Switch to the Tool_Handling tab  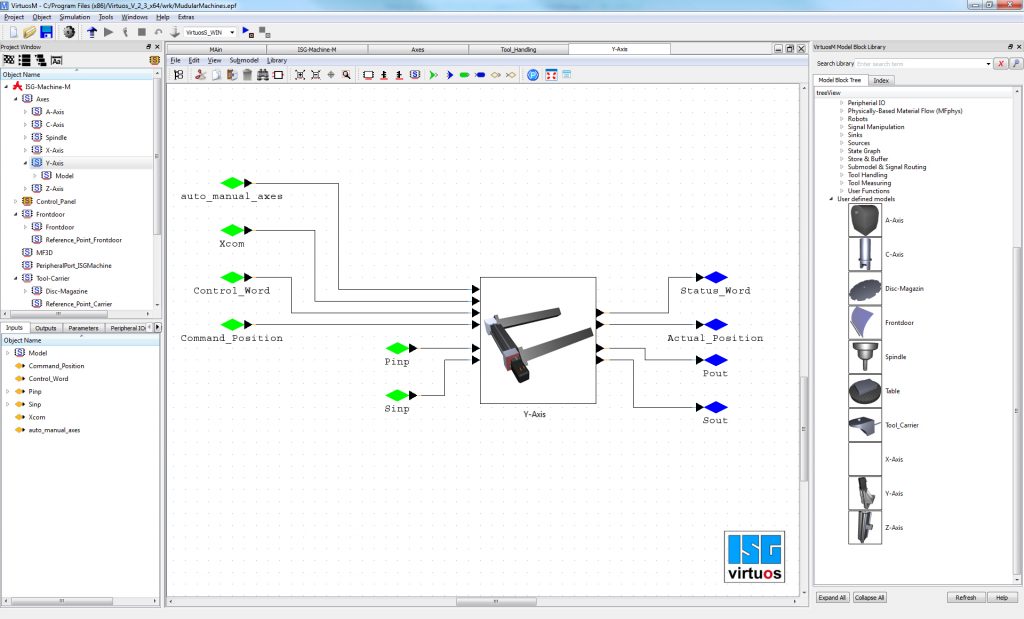518,48
